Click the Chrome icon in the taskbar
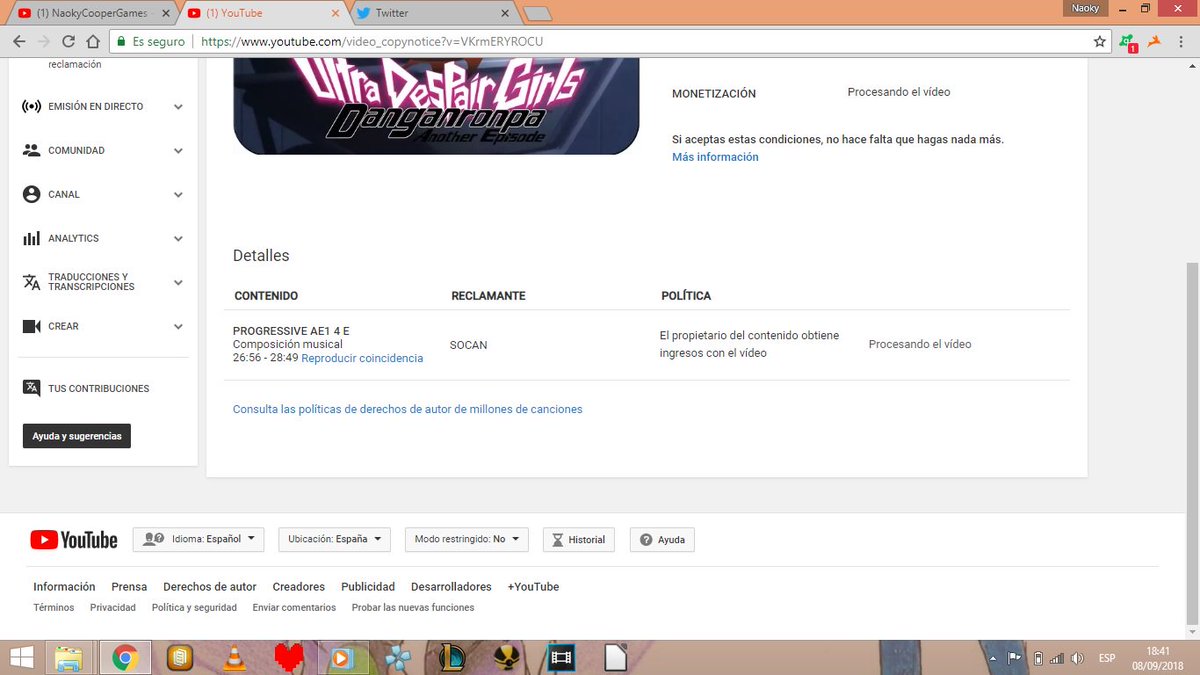1200x675 pixels. click(x=125, y=658)
